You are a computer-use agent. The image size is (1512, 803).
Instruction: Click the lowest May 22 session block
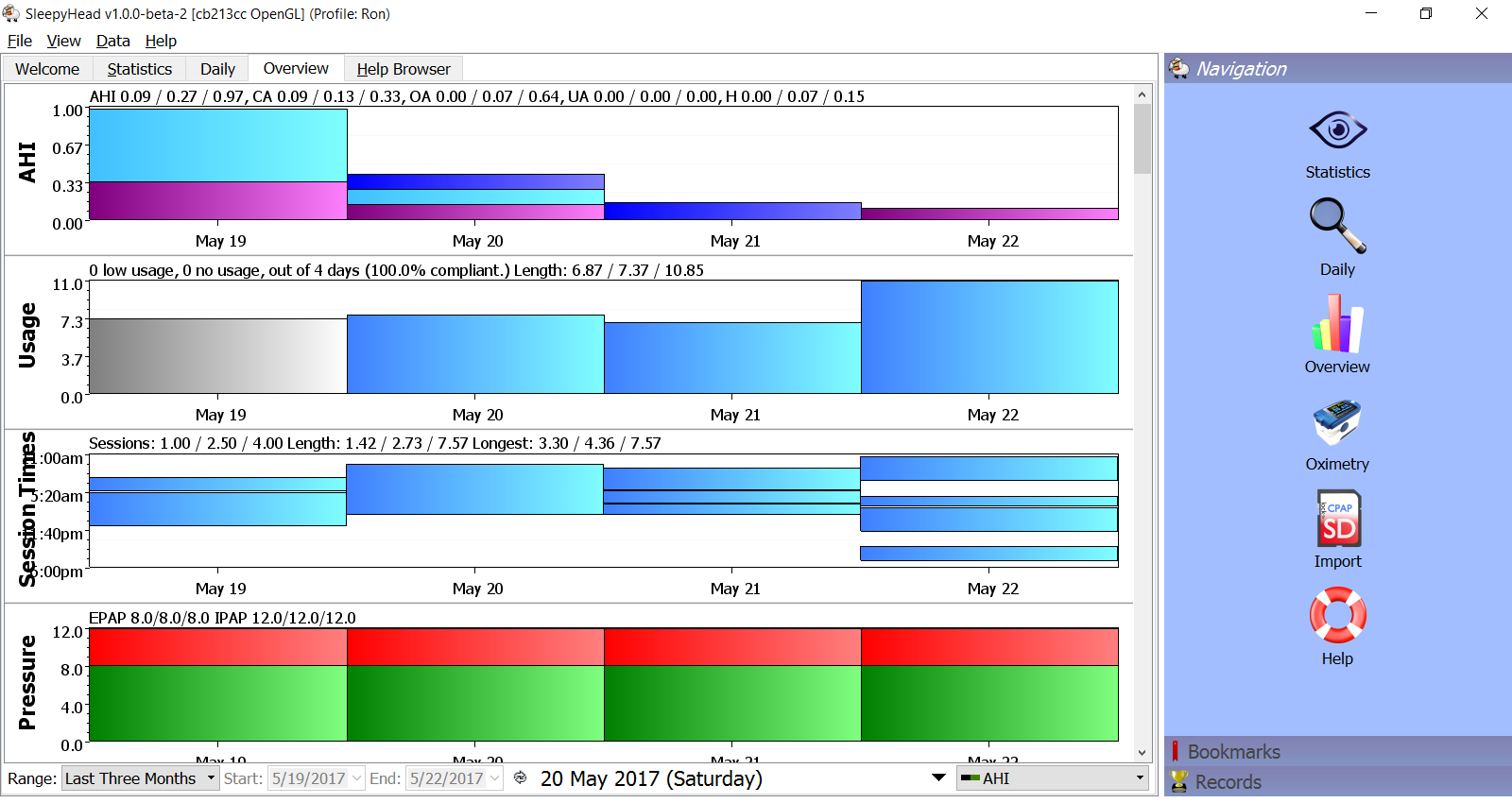click(x=988, y=554)
